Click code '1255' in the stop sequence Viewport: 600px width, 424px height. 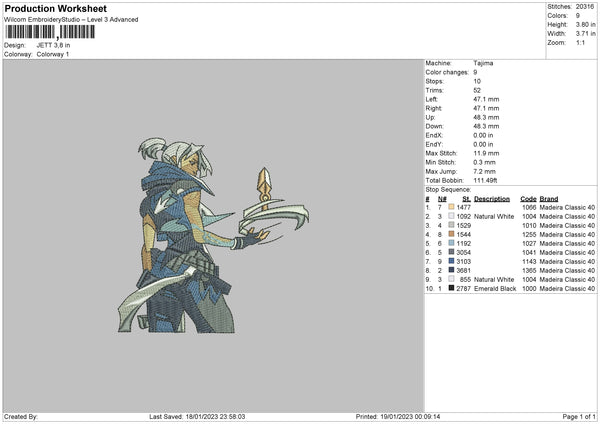529,235
